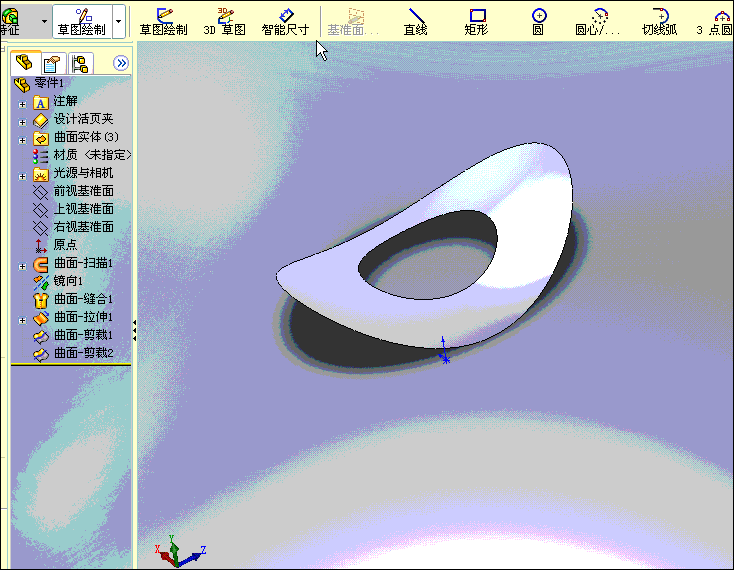Image resolution: width=734 pixels, height=570 pixels.
Task: Select the 曲面-剪裁1 trim feature
Action: (73, 336)
